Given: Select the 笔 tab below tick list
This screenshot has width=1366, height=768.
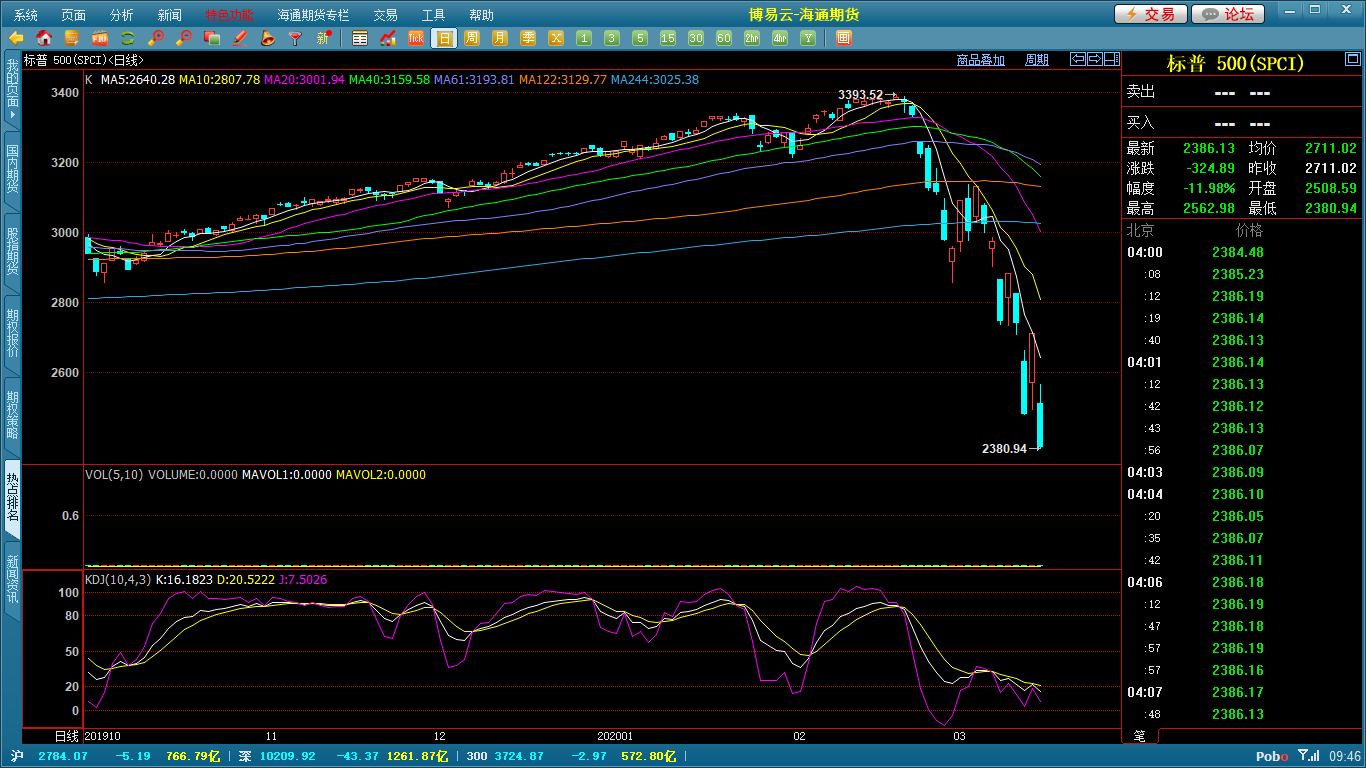Looking at the screenshot, I should (x=1140, y=736).
